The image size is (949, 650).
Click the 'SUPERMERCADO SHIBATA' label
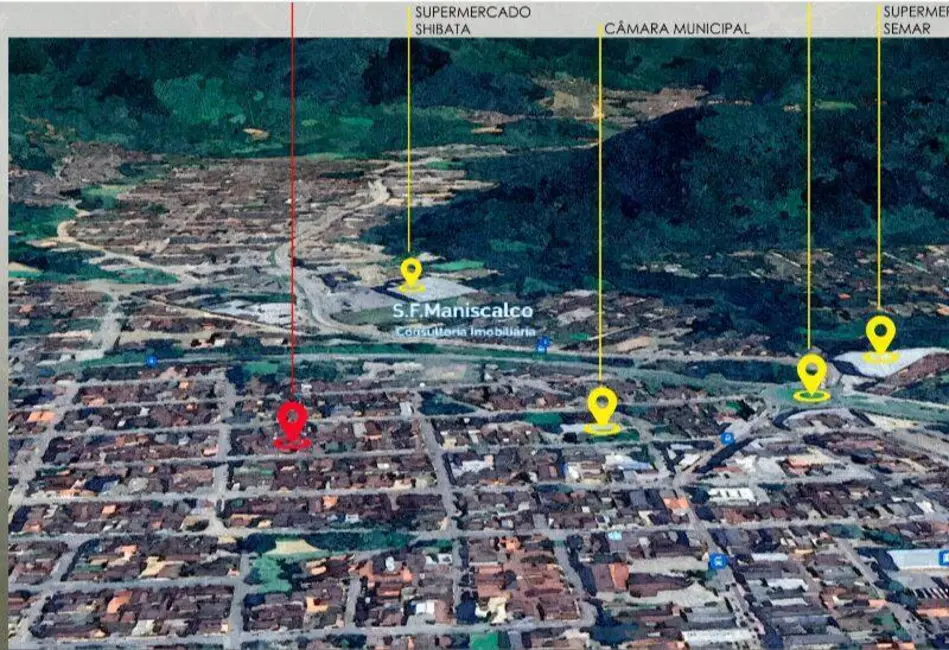coord(472,21)
